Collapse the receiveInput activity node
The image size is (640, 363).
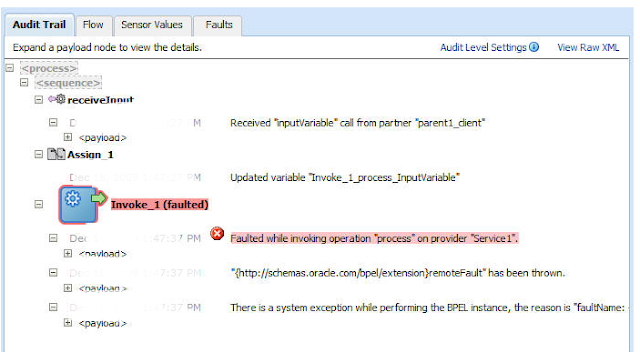tap(38, 100)
